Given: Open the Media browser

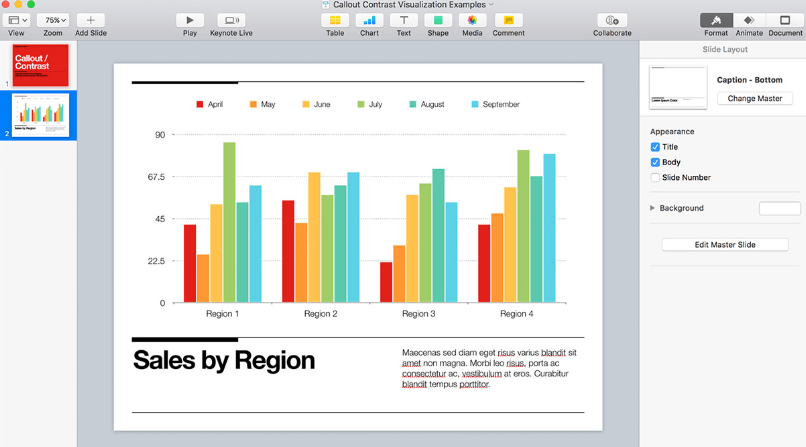Looking at the screenshot, I should tap(472, 20).
